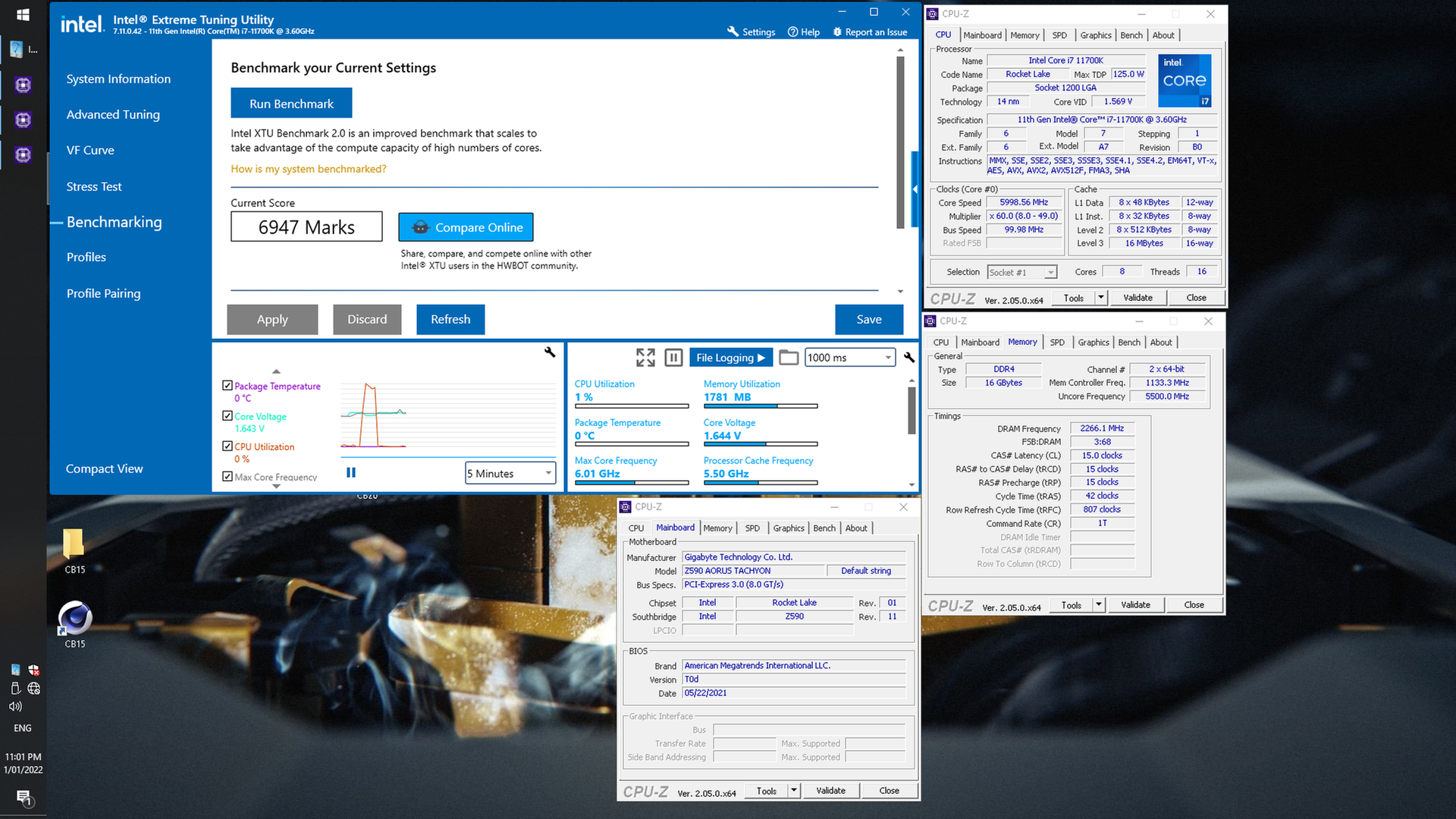Click Validate in Mainboard CPU-Z window
This screenshot has height=819, width=1456.
(830, 791)
